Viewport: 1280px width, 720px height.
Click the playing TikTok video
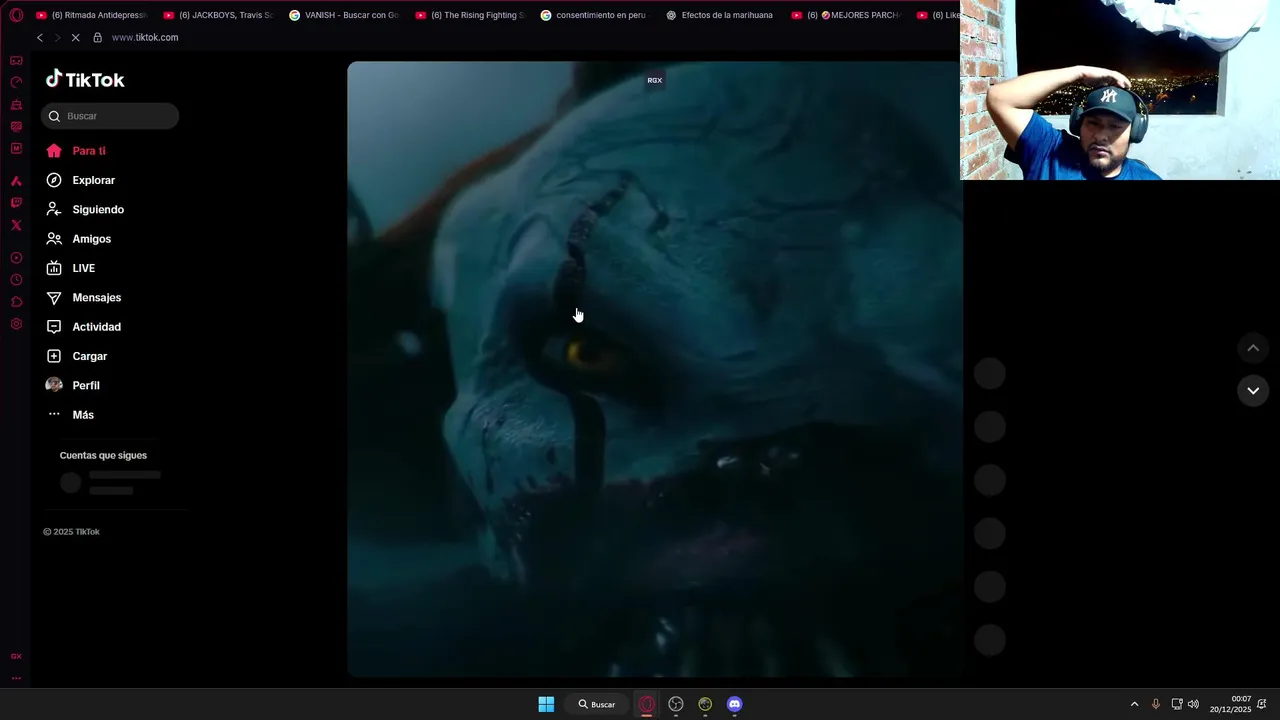654,369
